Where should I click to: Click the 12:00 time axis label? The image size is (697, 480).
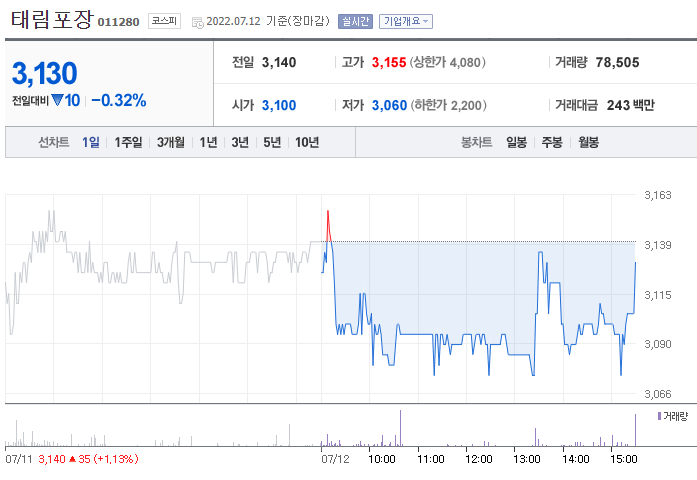tap(479, 459)
